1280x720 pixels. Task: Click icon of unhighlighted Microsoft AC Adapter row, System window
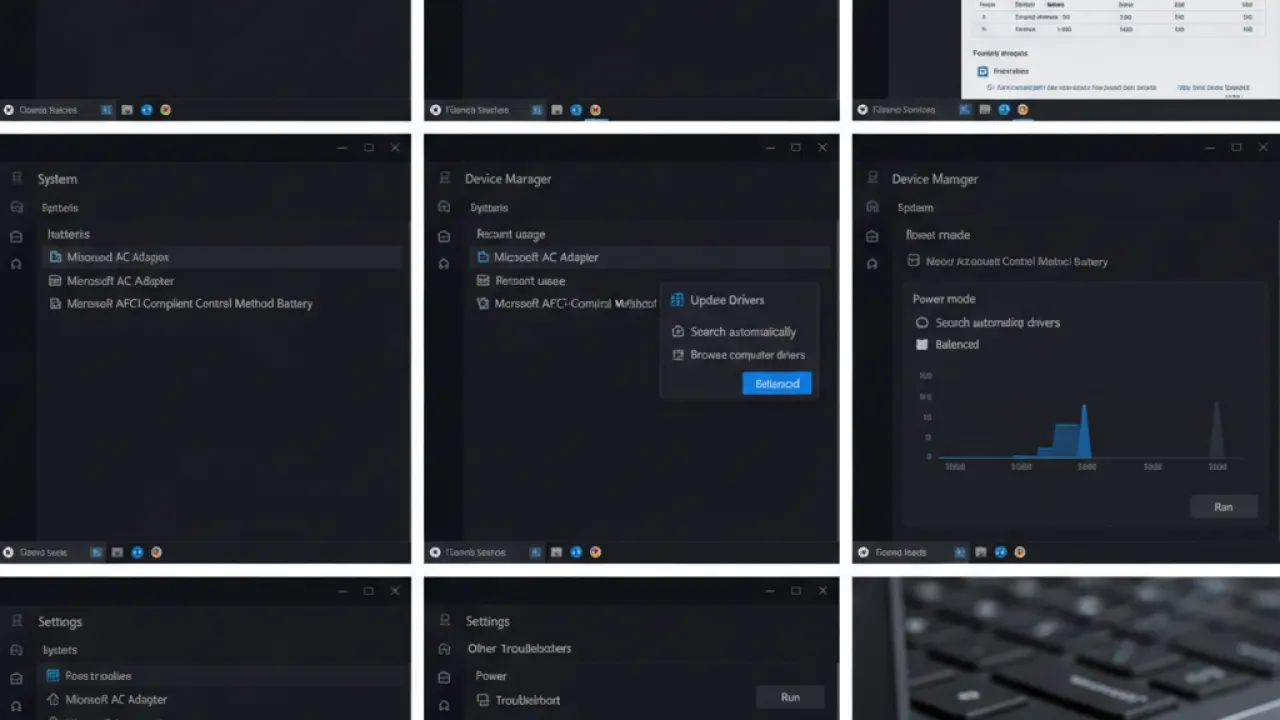[56, 281]
